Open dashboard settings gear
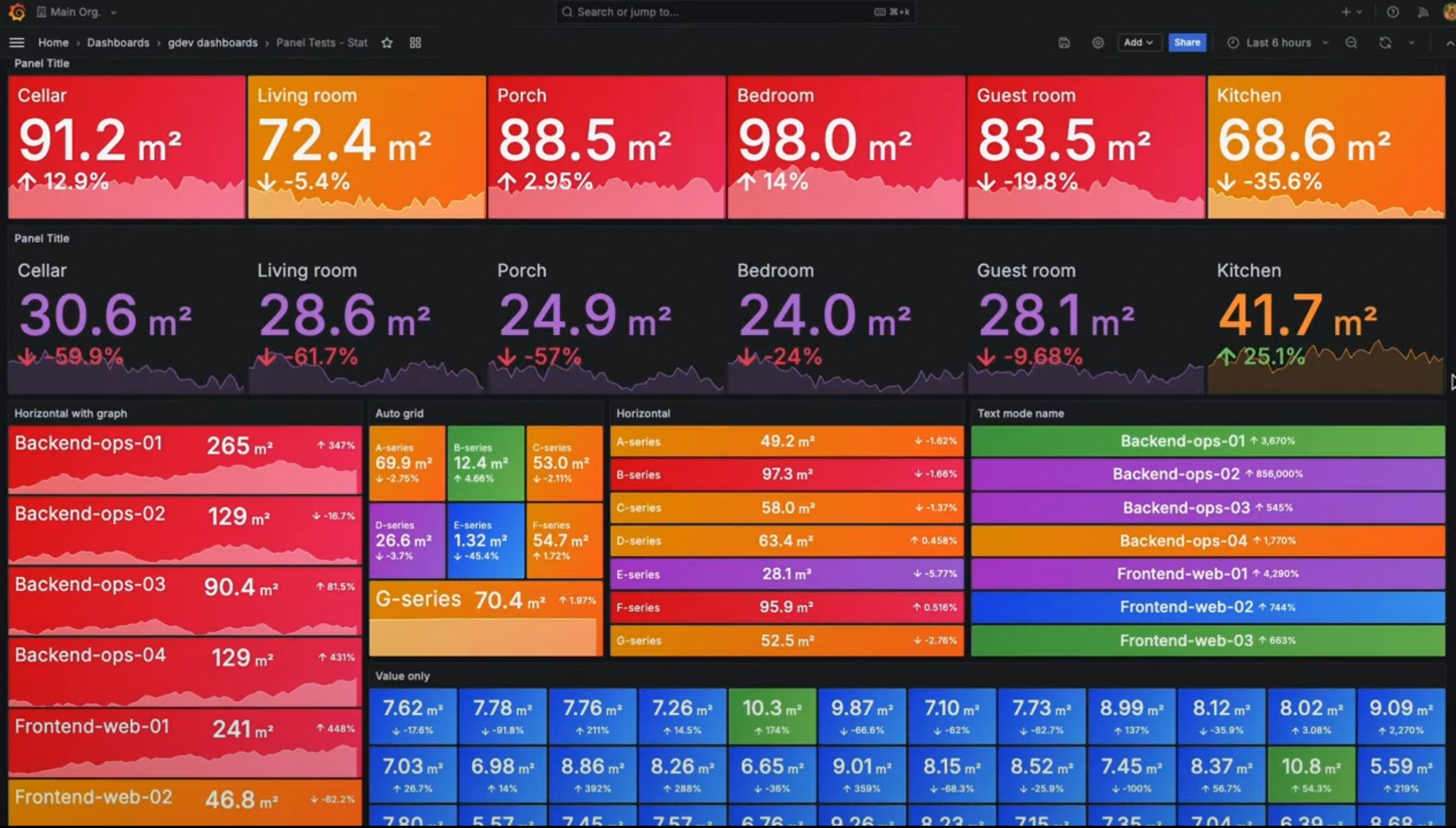Screen dimensions: 1456x828 point(1098,43)
